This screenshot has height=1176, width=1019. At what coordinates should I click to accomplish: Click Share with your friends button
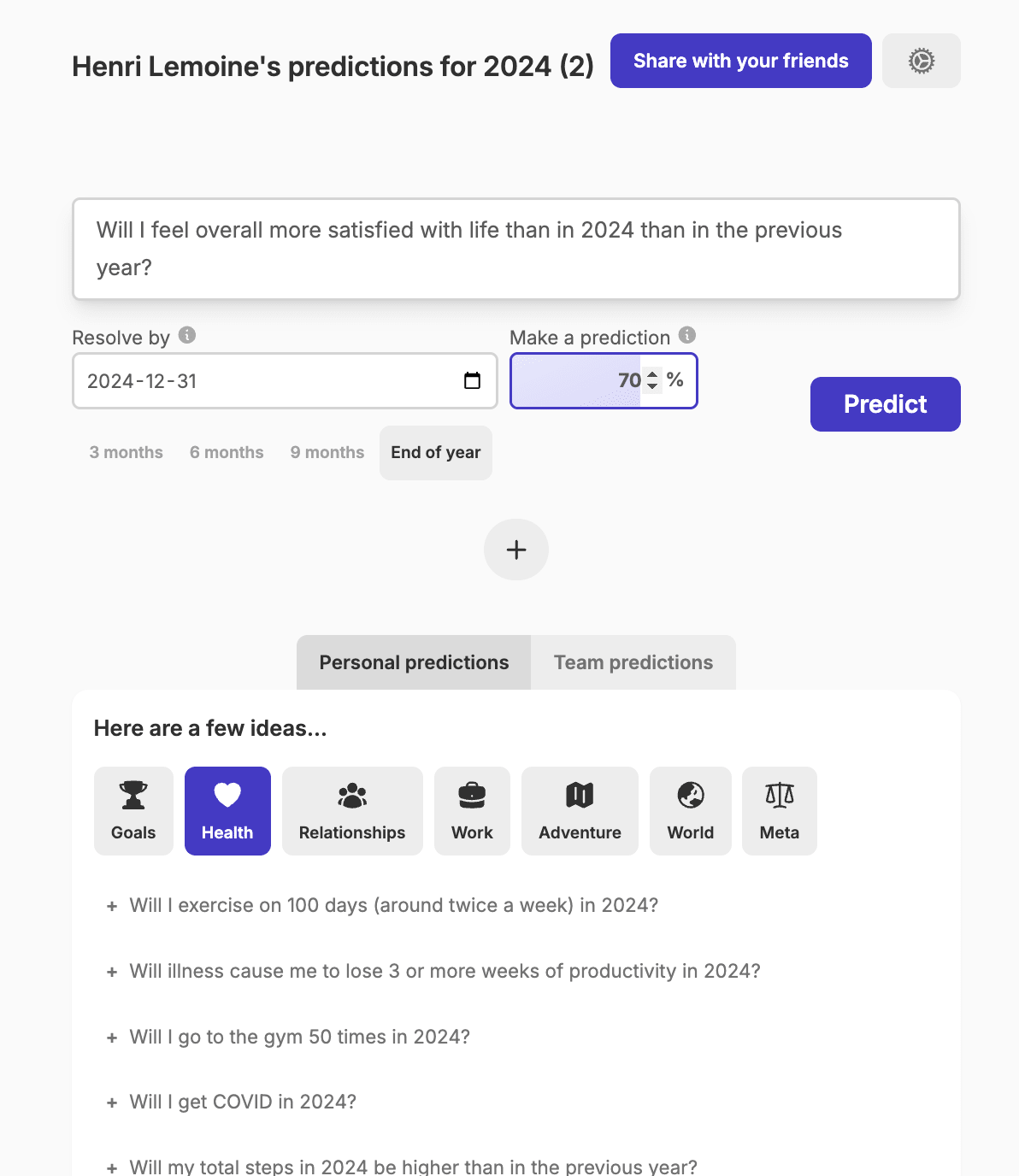pyautogui.click(x=740, y=61)
